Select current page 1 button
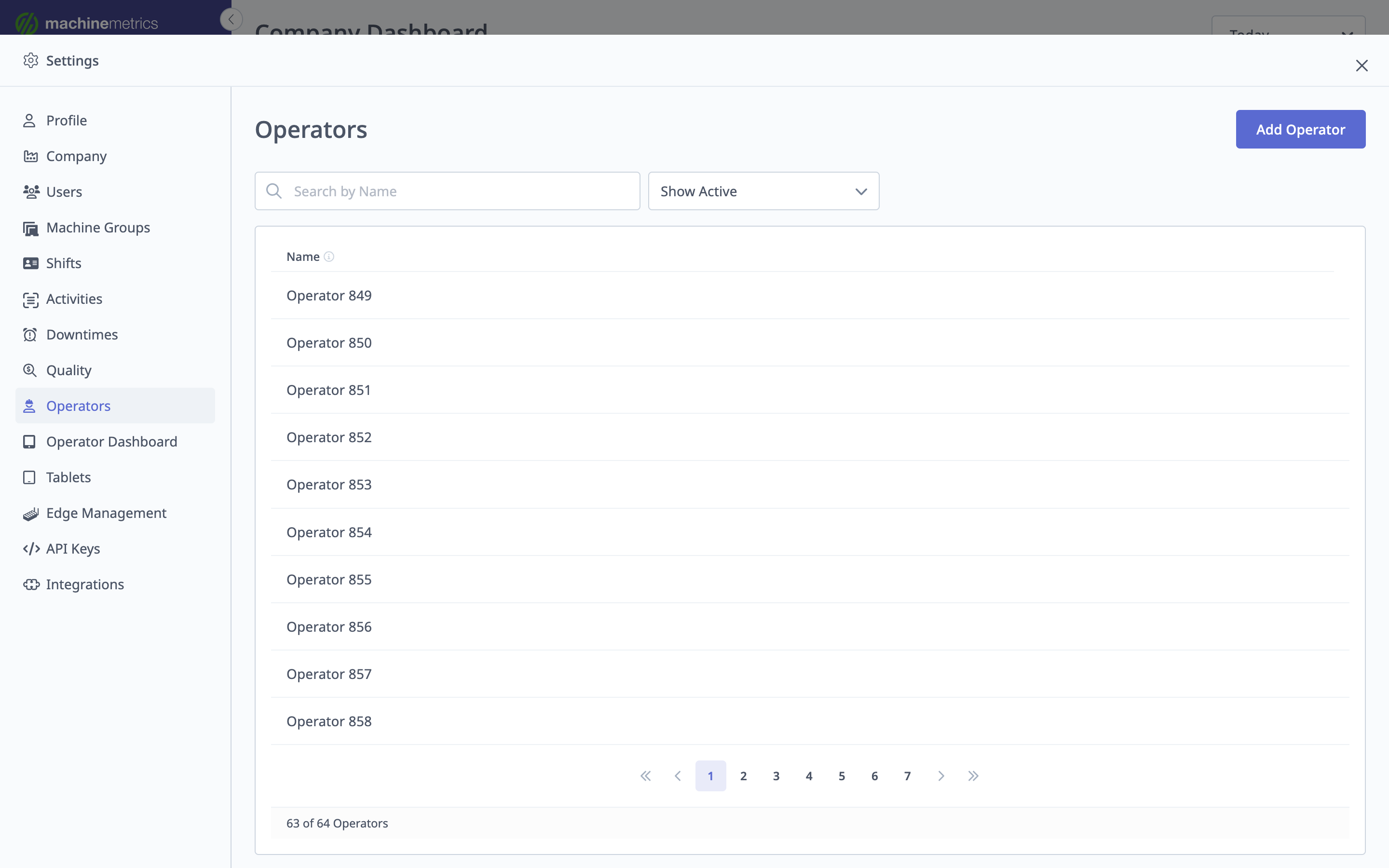1389x868 pixels. [x=710, y=775]
